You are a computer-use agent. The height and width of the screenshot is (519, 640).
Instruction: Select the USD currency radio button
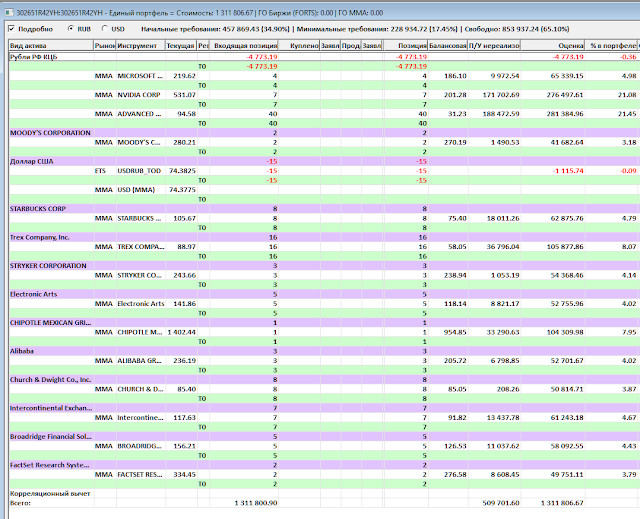(104, 29)
